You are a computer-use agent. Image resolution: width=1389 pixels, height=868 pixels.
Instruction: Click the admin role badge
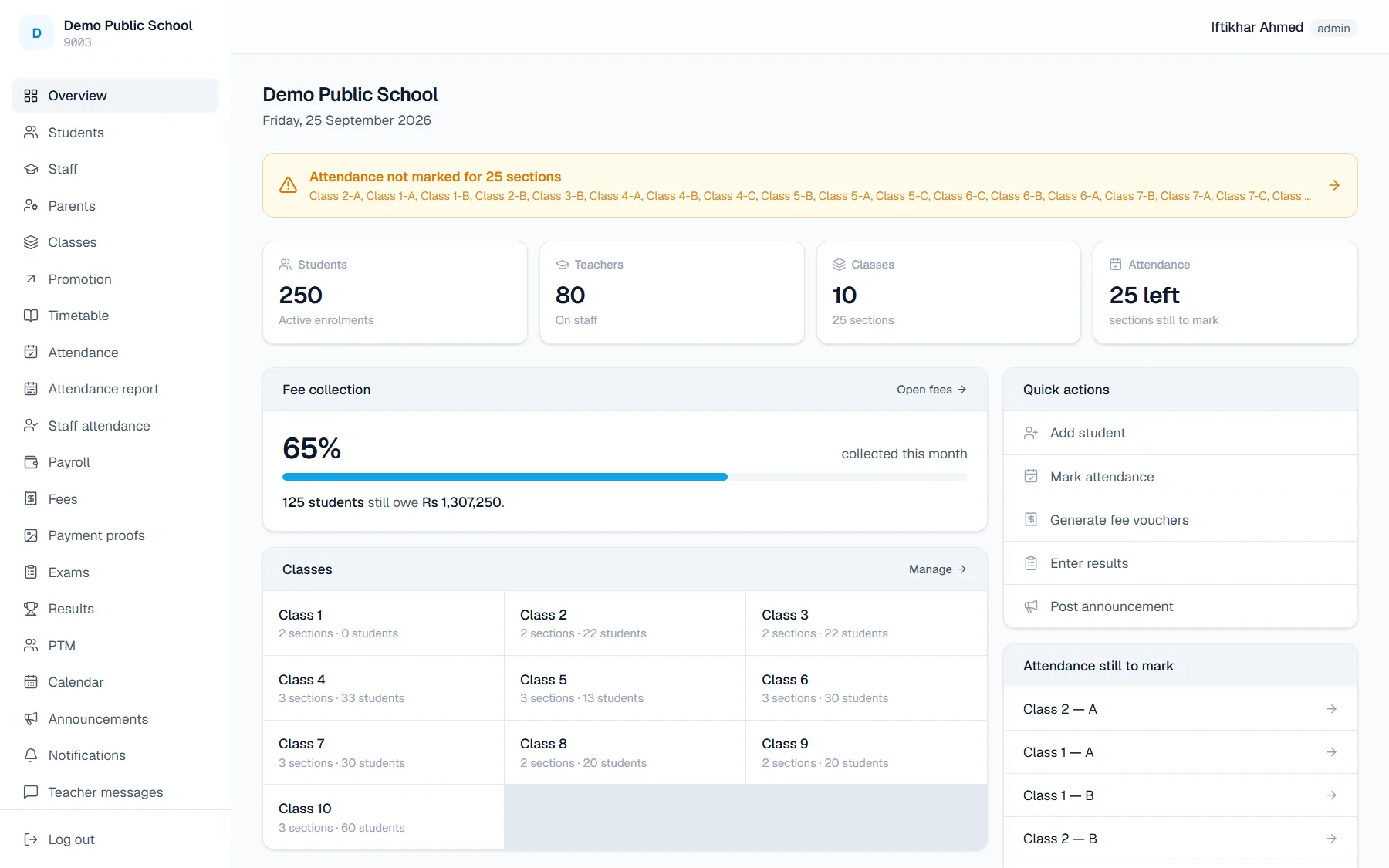point(1333,29)
